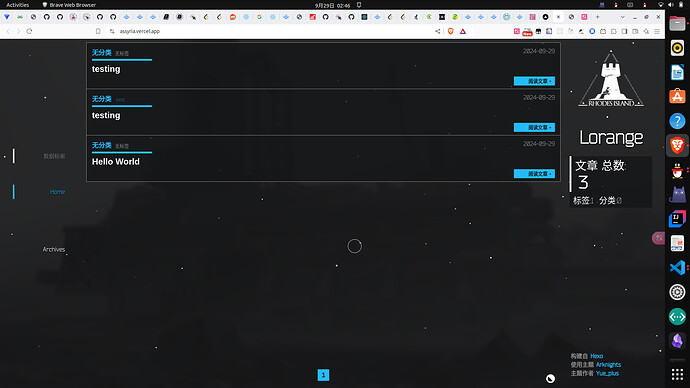Toggle the dark mode moon button

550,378
